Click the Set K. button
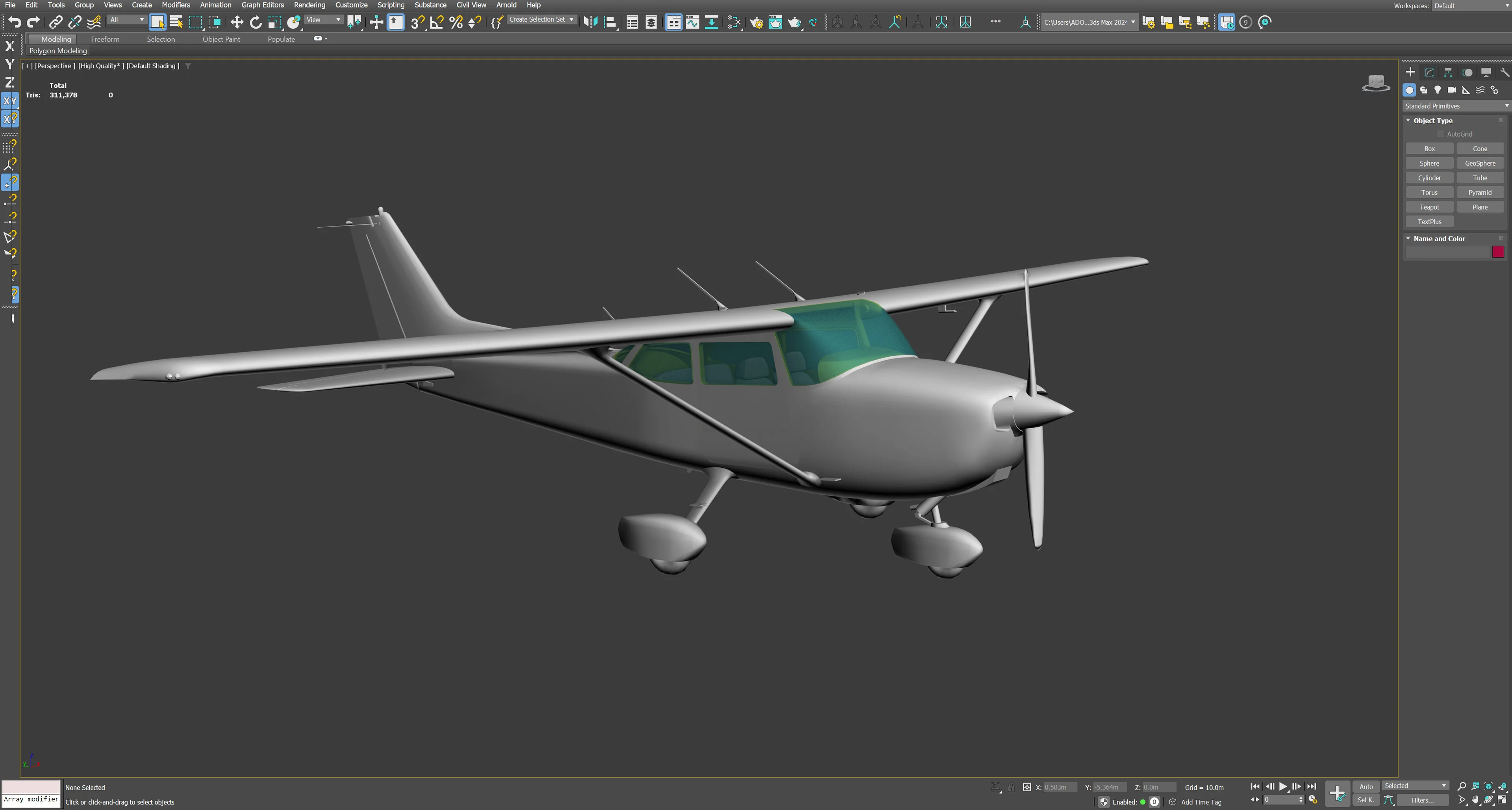Image resolution: width=1512 pixels, height=810 pixels. coord(1366,800)
